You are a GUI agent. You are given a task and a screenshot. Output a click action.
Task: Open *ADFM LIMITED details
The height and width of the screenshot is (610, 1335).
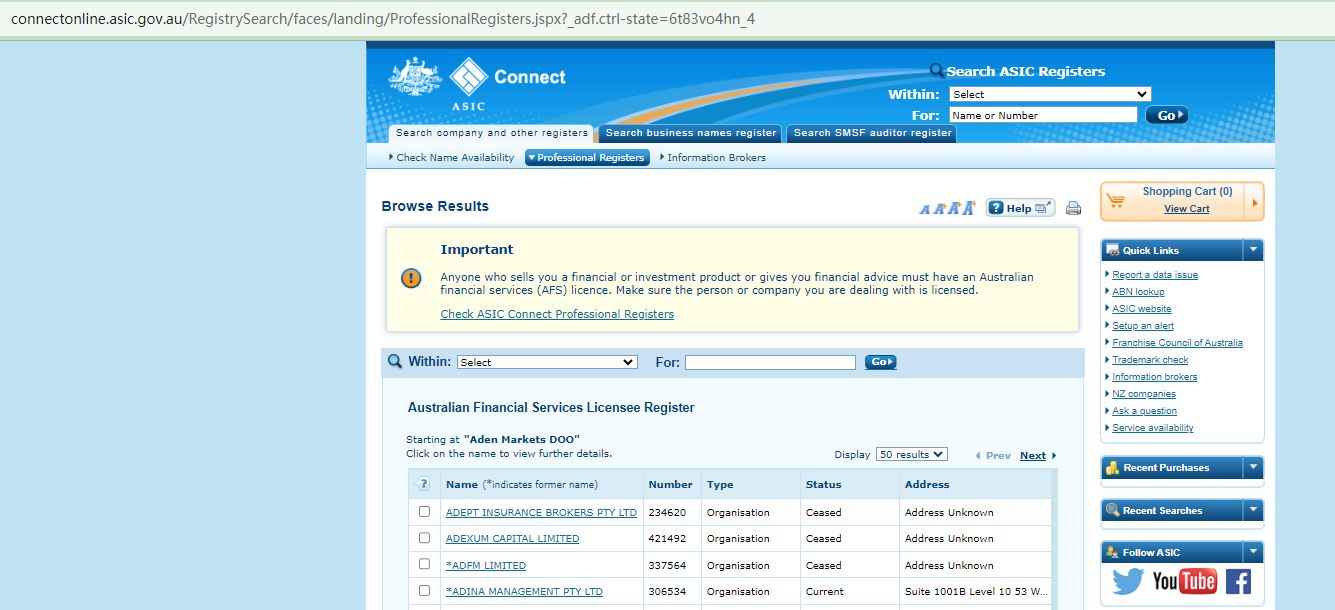tap(486, 565)
